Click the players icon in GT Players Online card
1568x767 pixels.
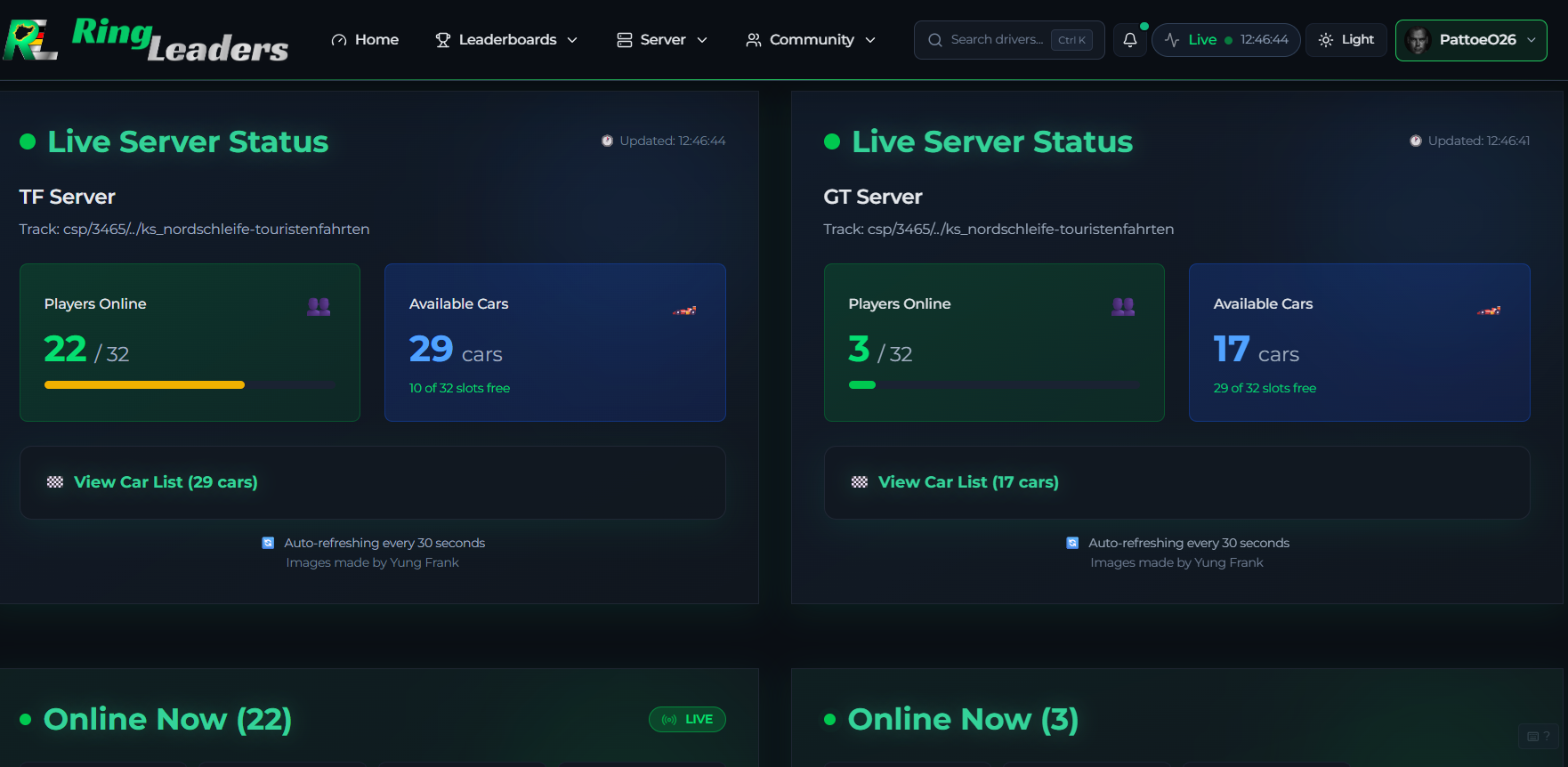(x=1123, y=307)
